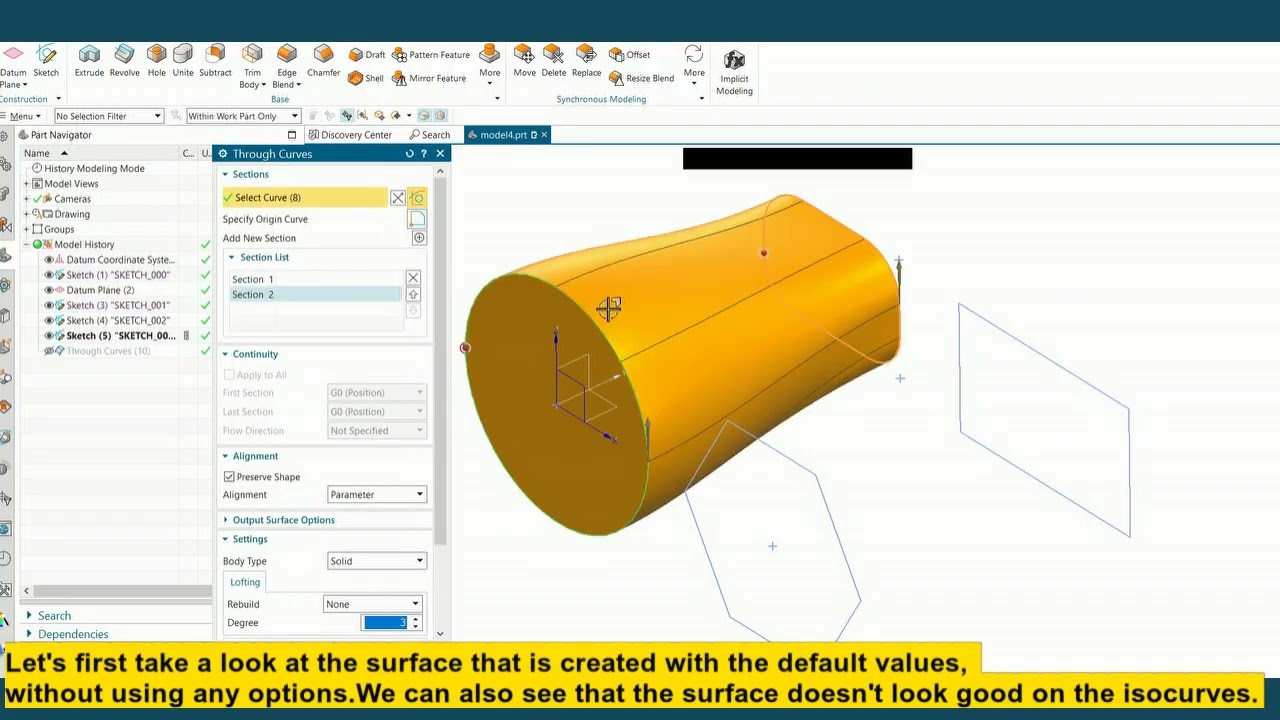Toggle visibility of Sketch (4) SKETCH_002
1280x720 pixels.
(48, 321)
